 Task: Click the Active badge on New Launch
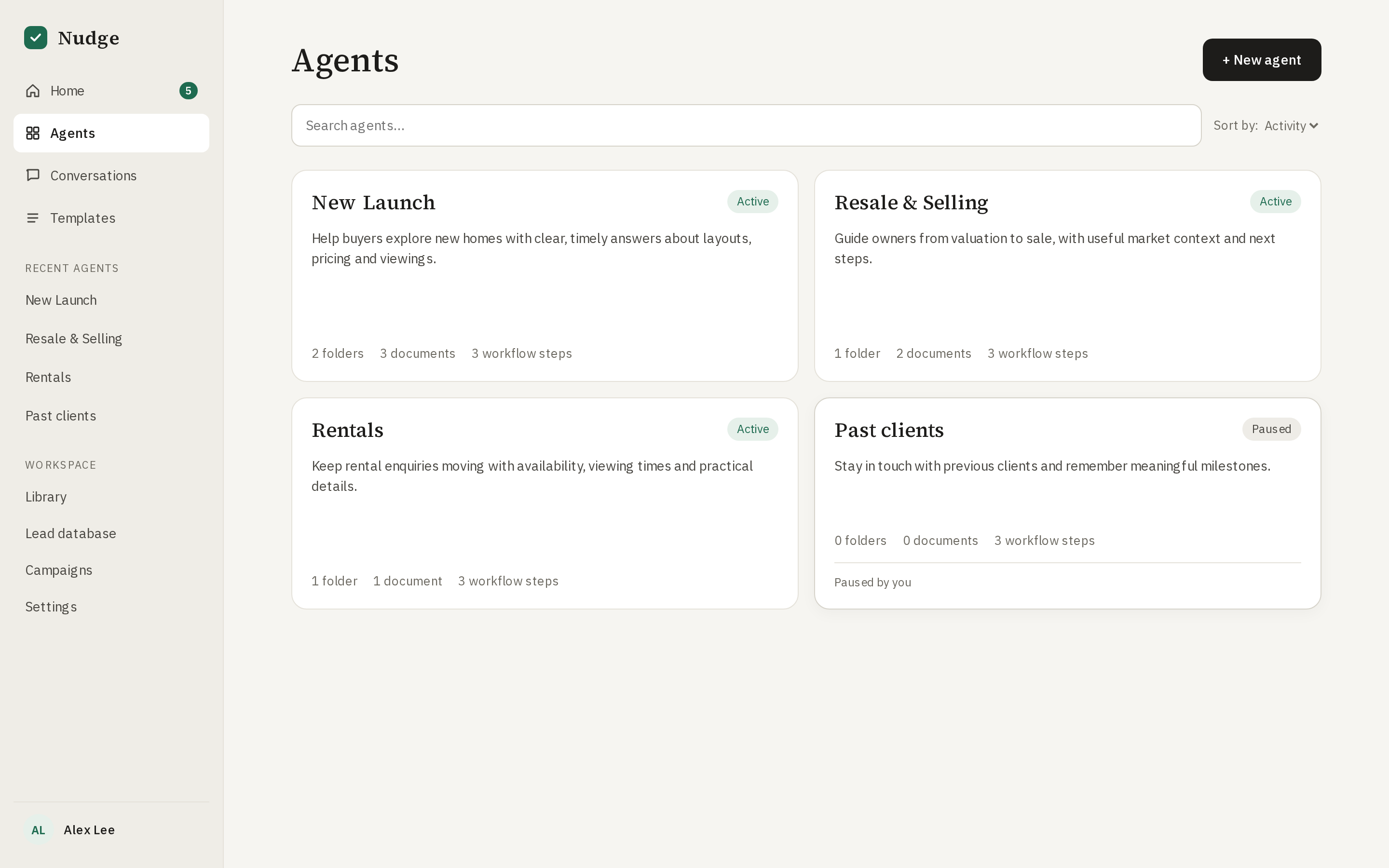pyautogui.click(x=752, y=202)
